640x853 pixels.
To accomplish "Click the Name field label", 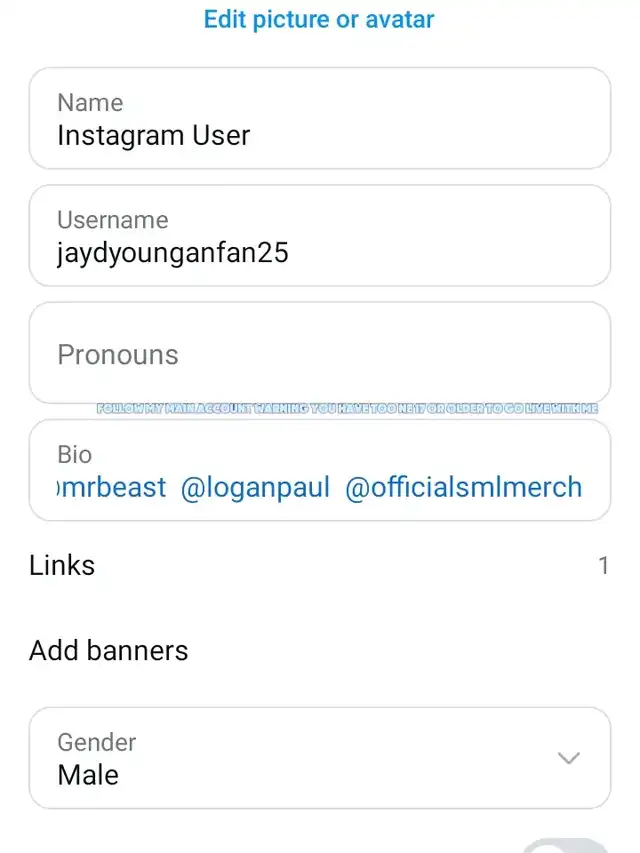I will 90,102.
